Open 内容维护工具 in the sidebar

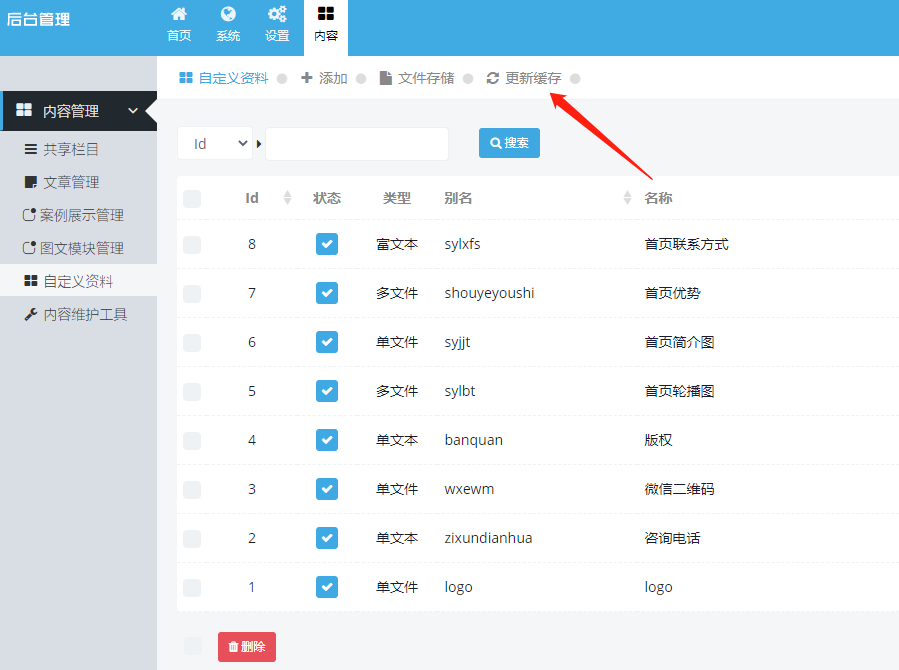coord(85,315)
